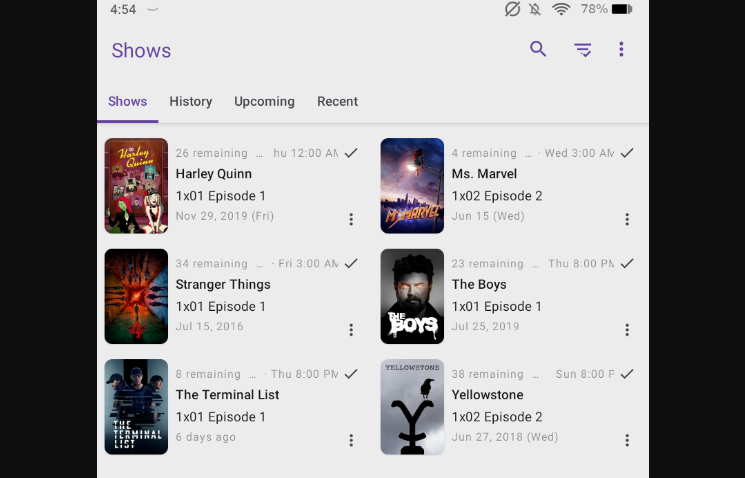Tap '4 remaining' on Ms. Marvel

(484, 153)
